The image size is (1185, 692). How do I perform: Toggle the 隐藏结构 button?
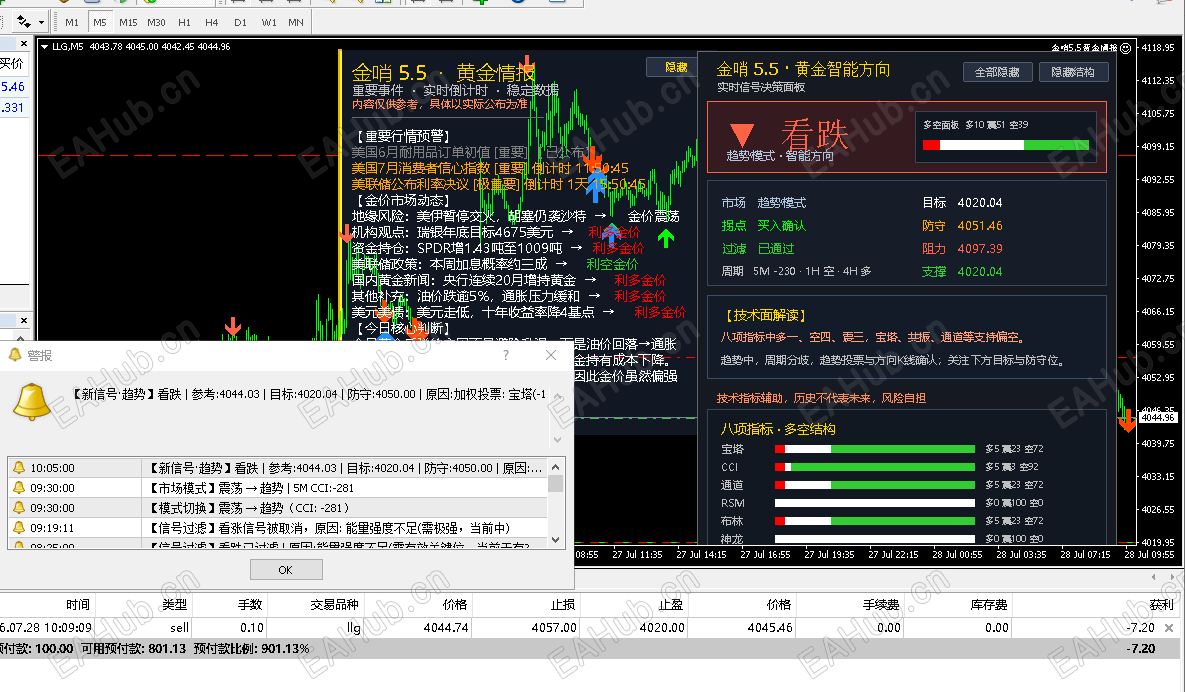tap(1073, 72)
